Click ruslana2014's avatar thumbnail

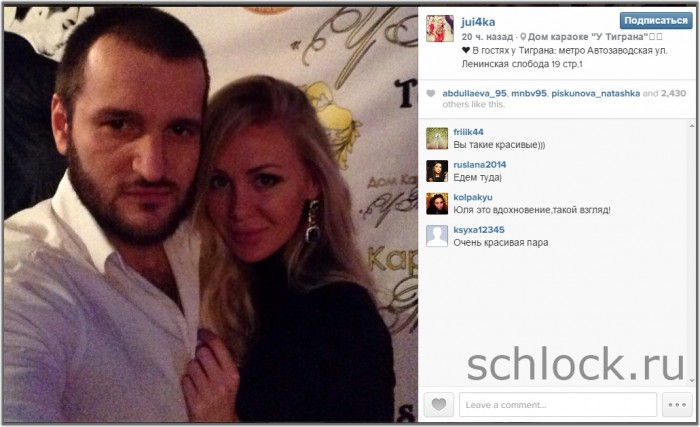(437, 171)
